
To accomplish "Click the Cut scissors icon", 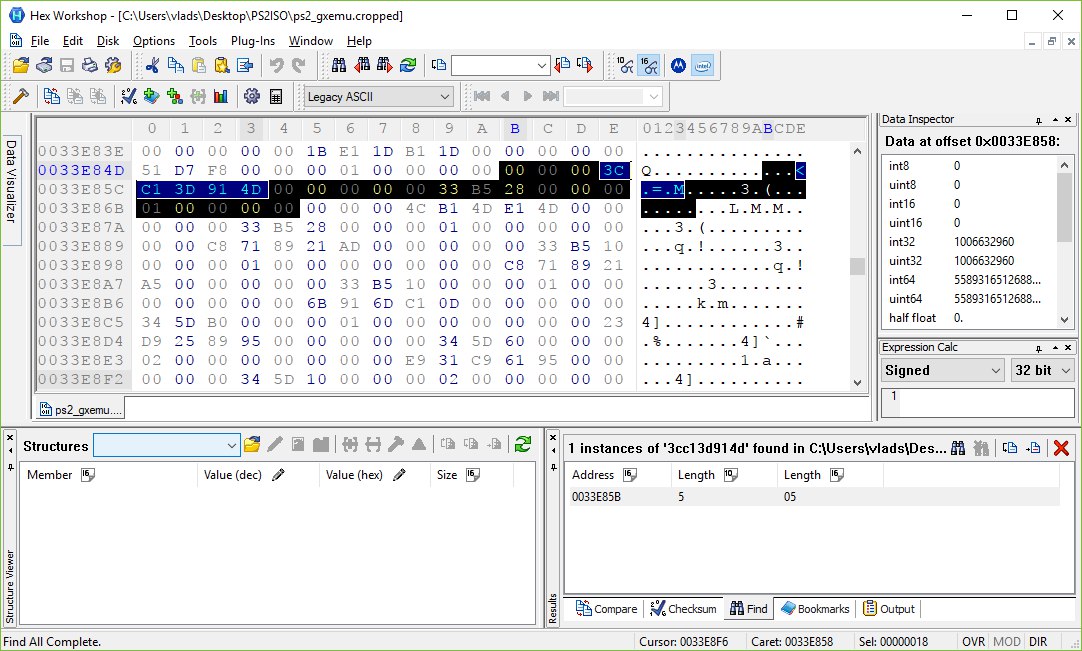I will point(153,66).
